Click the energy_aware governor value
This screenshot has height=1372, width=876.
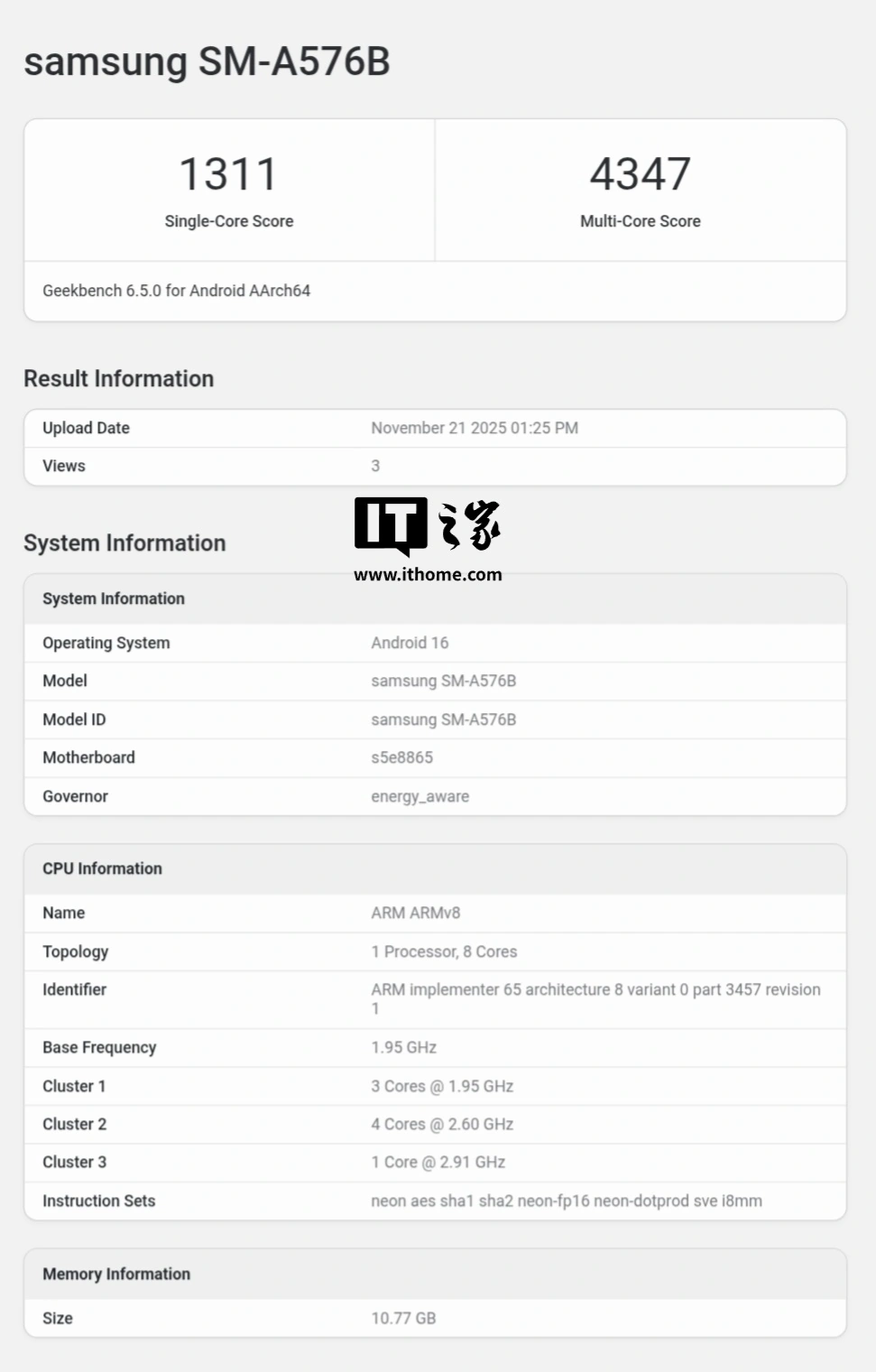tap(420, 796)
